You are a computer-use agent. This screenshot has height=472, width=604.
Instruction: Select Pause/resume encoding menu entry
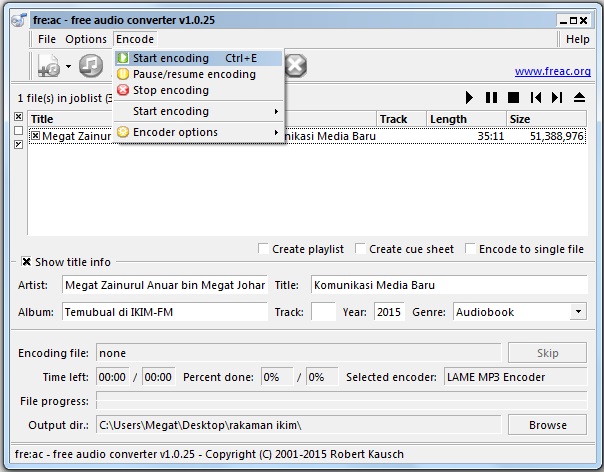coord(194,74)
